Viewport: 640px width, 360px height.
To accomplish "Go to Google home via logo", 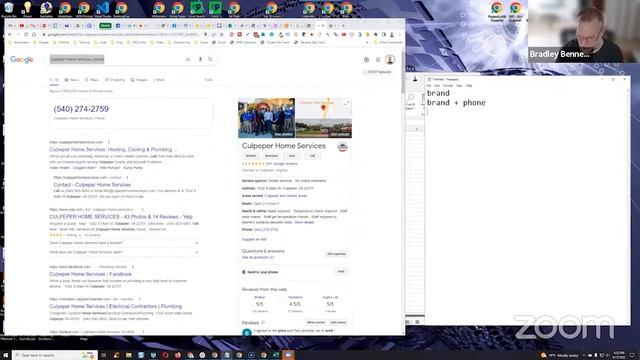I will (22, 60).
